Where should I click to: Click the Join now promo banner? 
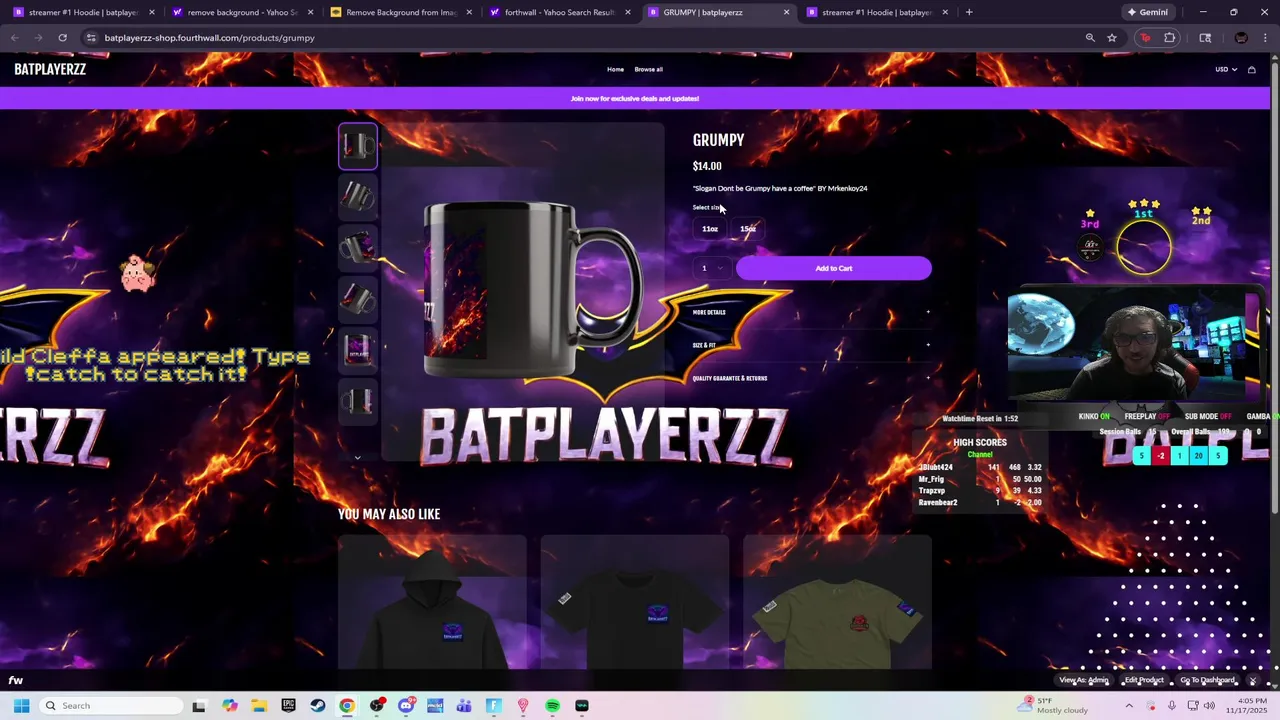[x=635, y=99]
